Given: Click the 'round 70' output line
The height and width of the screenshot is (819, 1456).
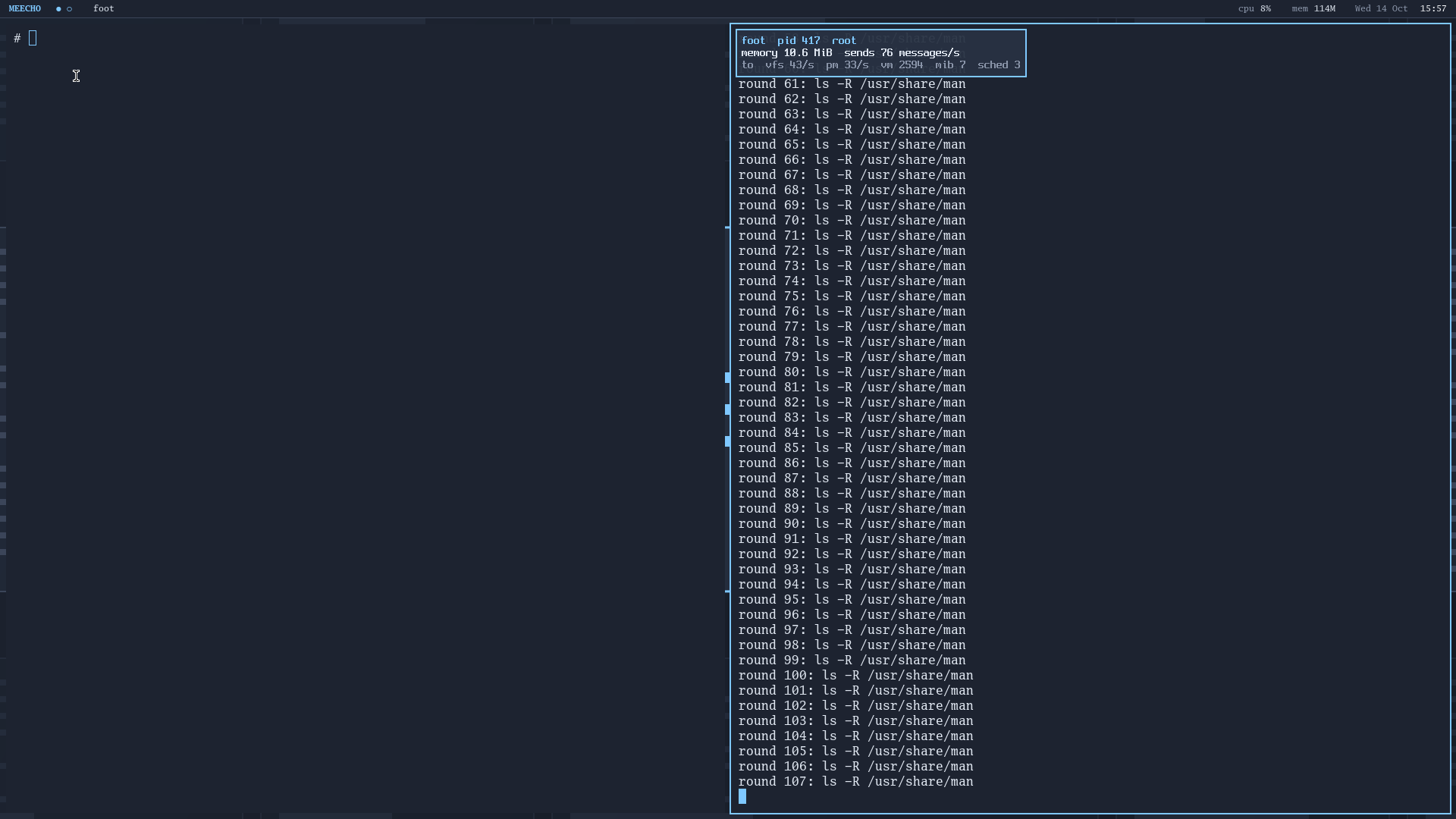Looking at the screenshot, I should coord(852,221).
